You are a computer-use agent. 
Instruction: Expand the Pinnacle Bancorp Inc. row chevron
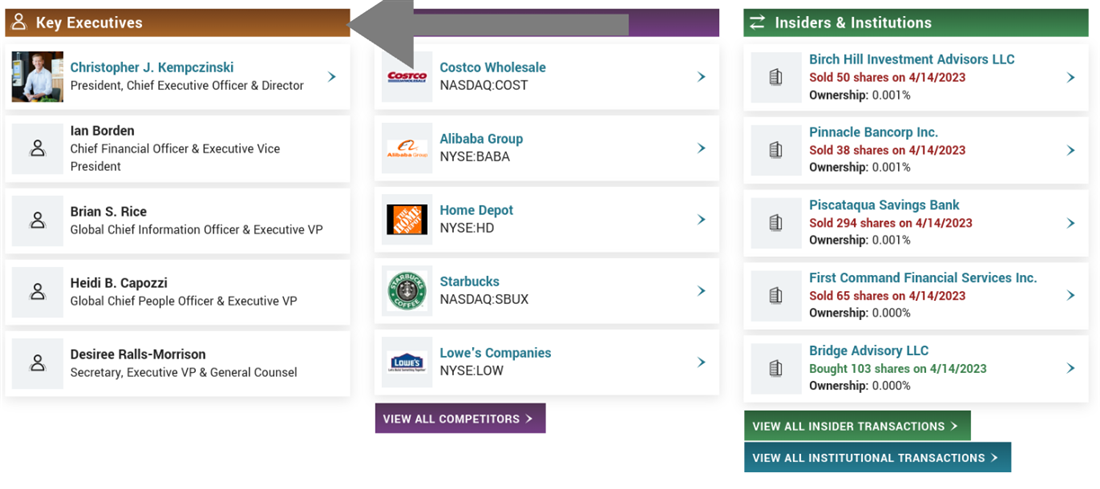click(x=1071, y=150)
